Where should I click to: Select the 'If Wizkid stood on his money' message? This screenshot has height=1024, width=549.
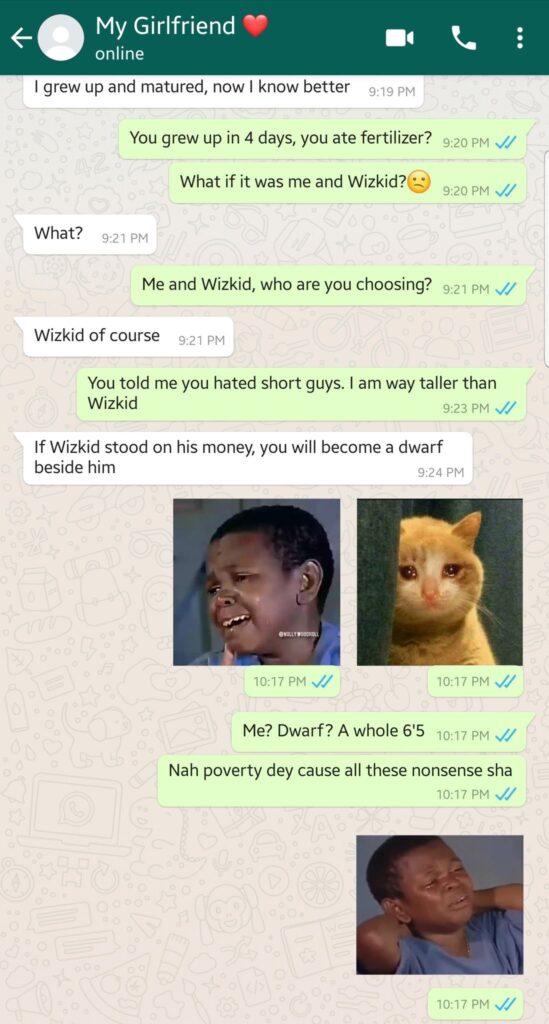[247, 458]
